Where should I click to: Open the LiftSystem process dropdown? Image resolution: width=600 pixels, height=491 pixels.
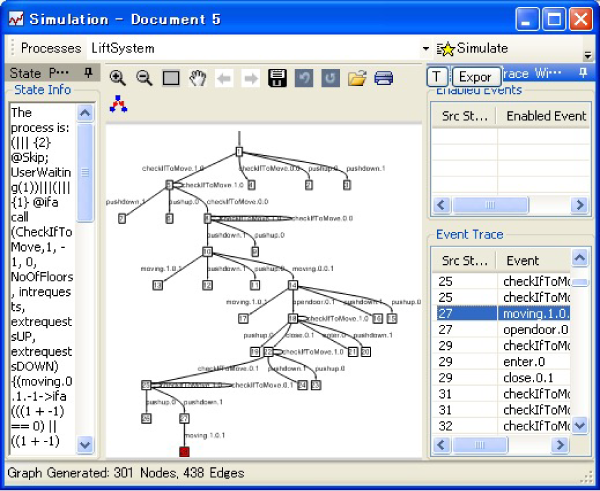tap(425, 48)
